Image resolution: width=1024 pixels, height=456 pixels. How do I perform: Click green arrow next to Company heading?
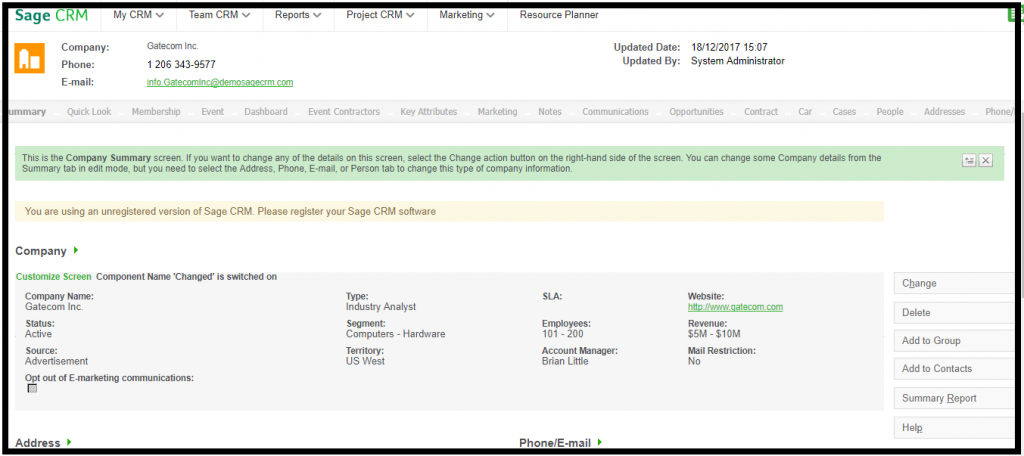76,250
